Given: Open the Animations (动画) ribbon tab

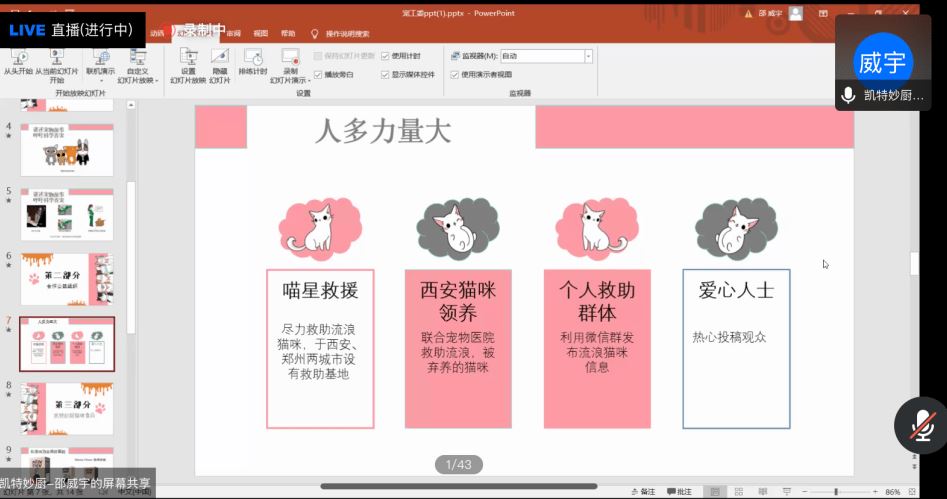Looking at the screenshot, I should [x=157, y=34].
